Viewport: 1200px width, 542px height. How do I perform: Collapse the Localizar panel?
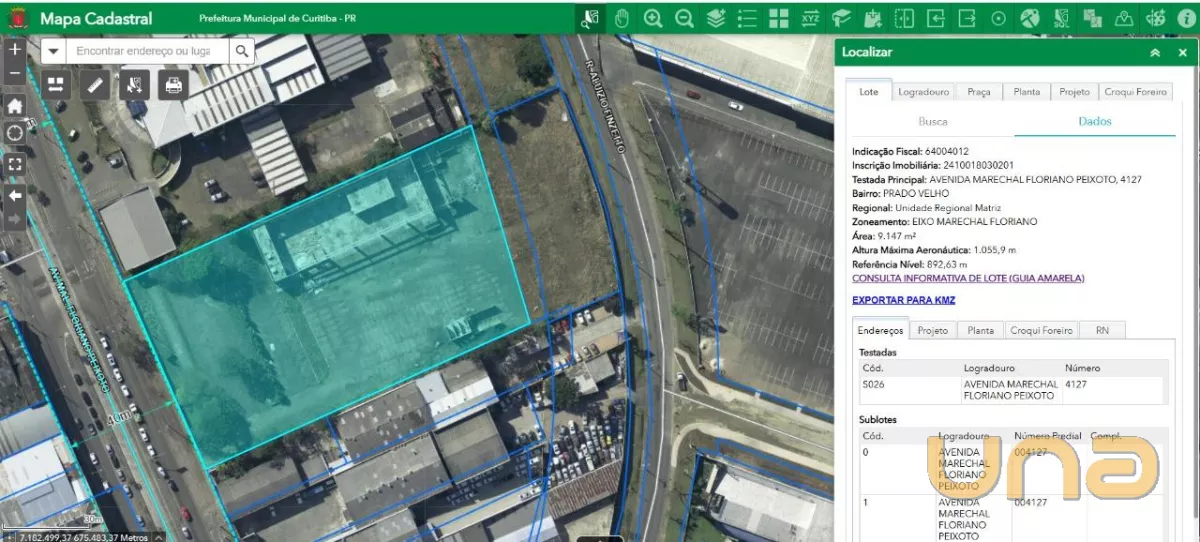[x=1155, y=52]
